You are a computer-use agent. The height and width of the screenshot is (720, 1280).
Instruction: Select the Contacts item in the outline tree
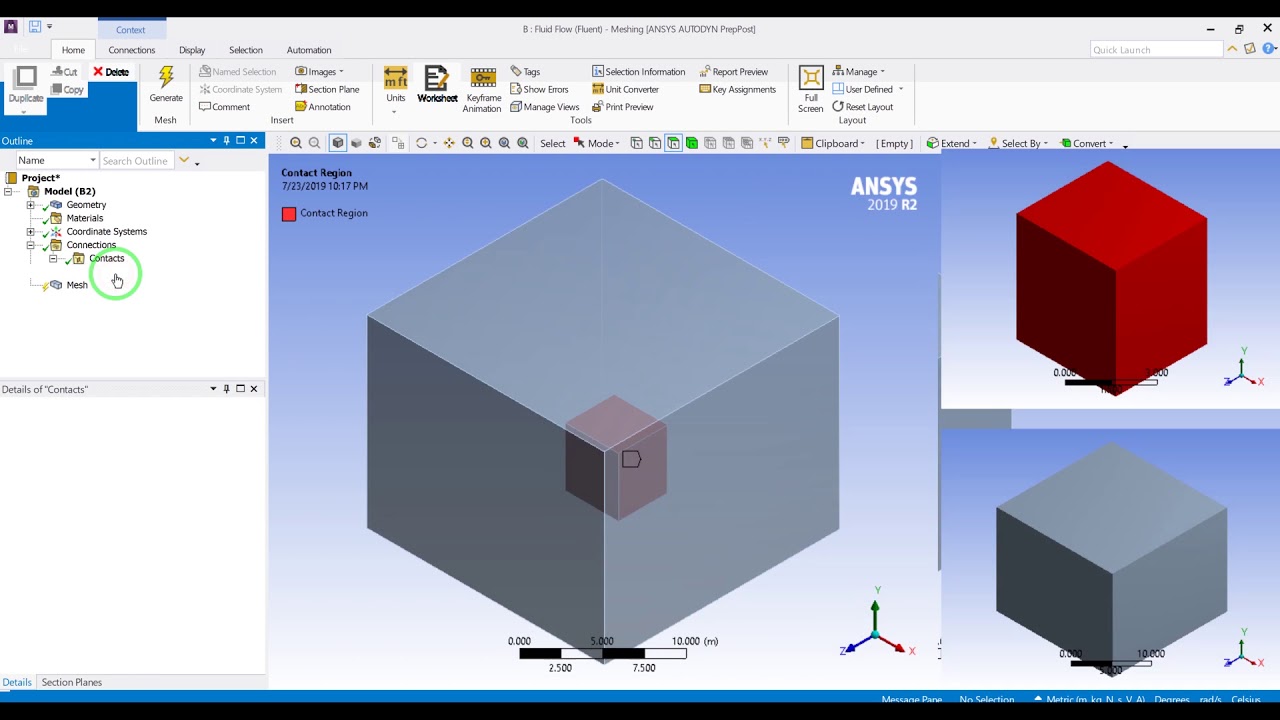(x=106, y=258)
